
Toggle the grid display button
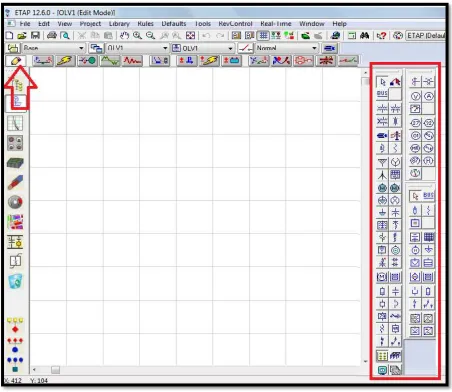(x=263, y=35)
